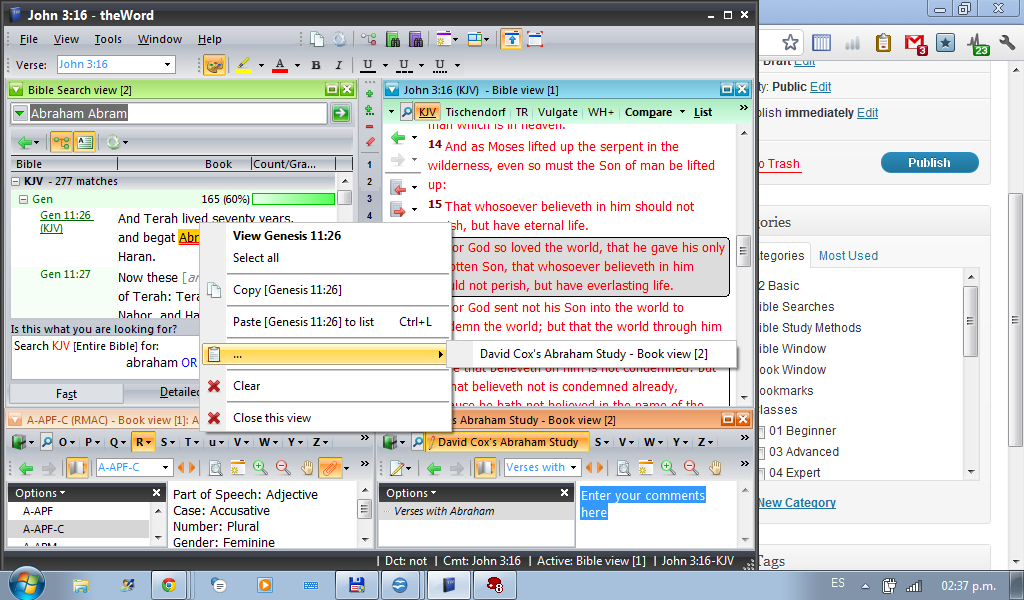This screenshot has width=1024, height=600.
Task: Open the Tools menu
Action: click(x=108, y=39)
